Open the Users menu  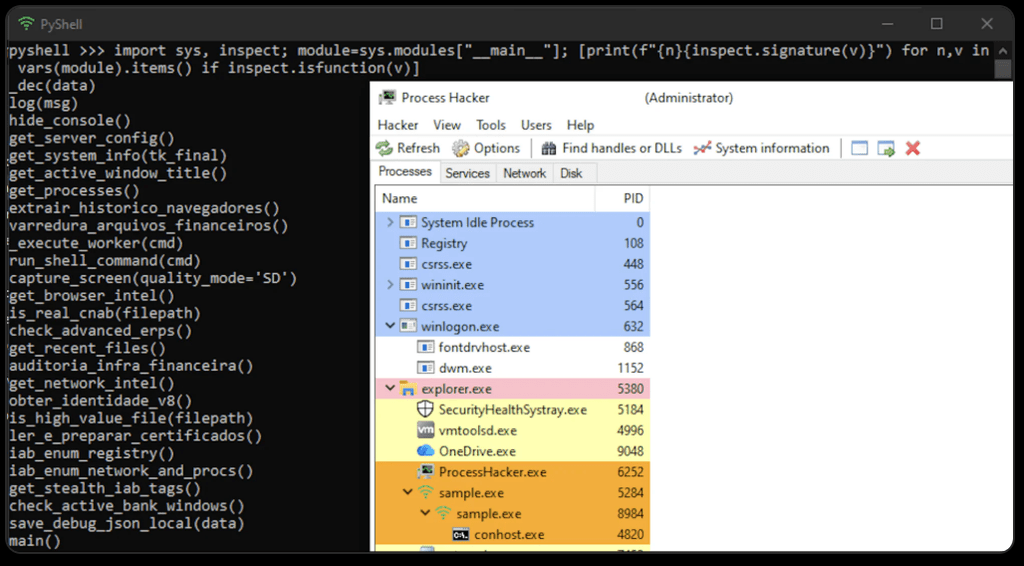point(536,125)
